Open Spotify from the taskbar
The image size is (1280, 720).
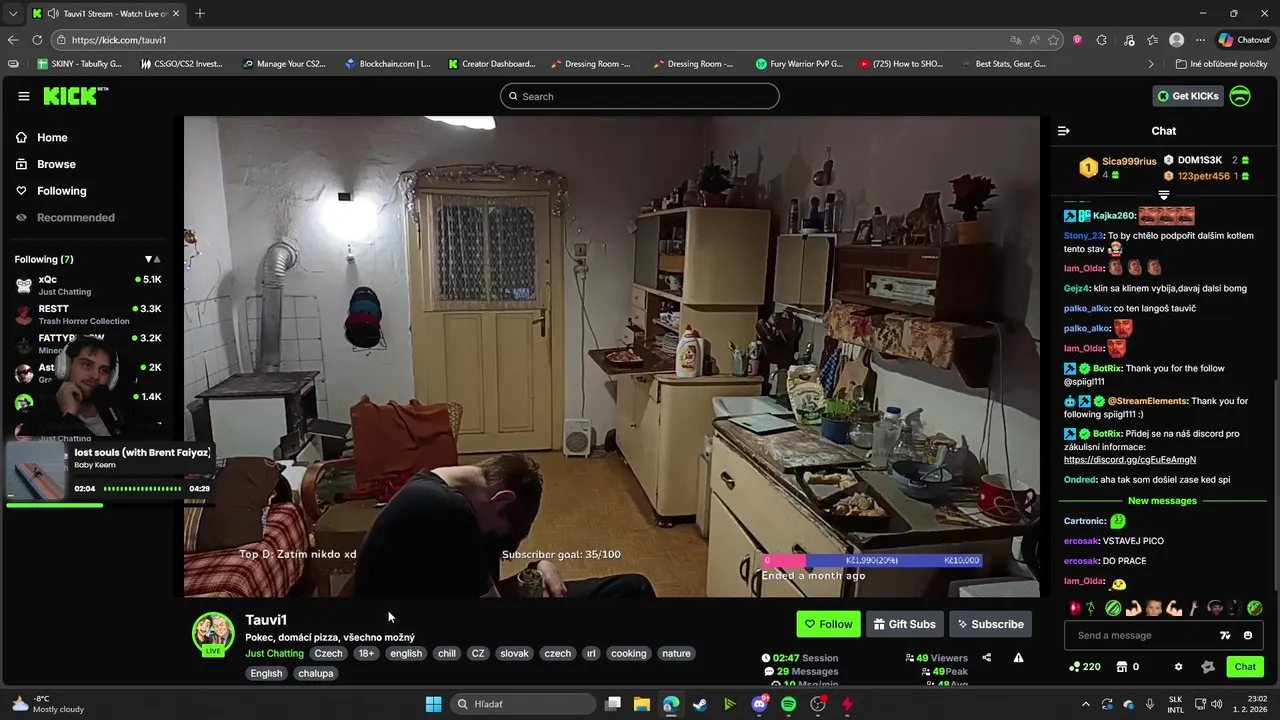[788, 704]
